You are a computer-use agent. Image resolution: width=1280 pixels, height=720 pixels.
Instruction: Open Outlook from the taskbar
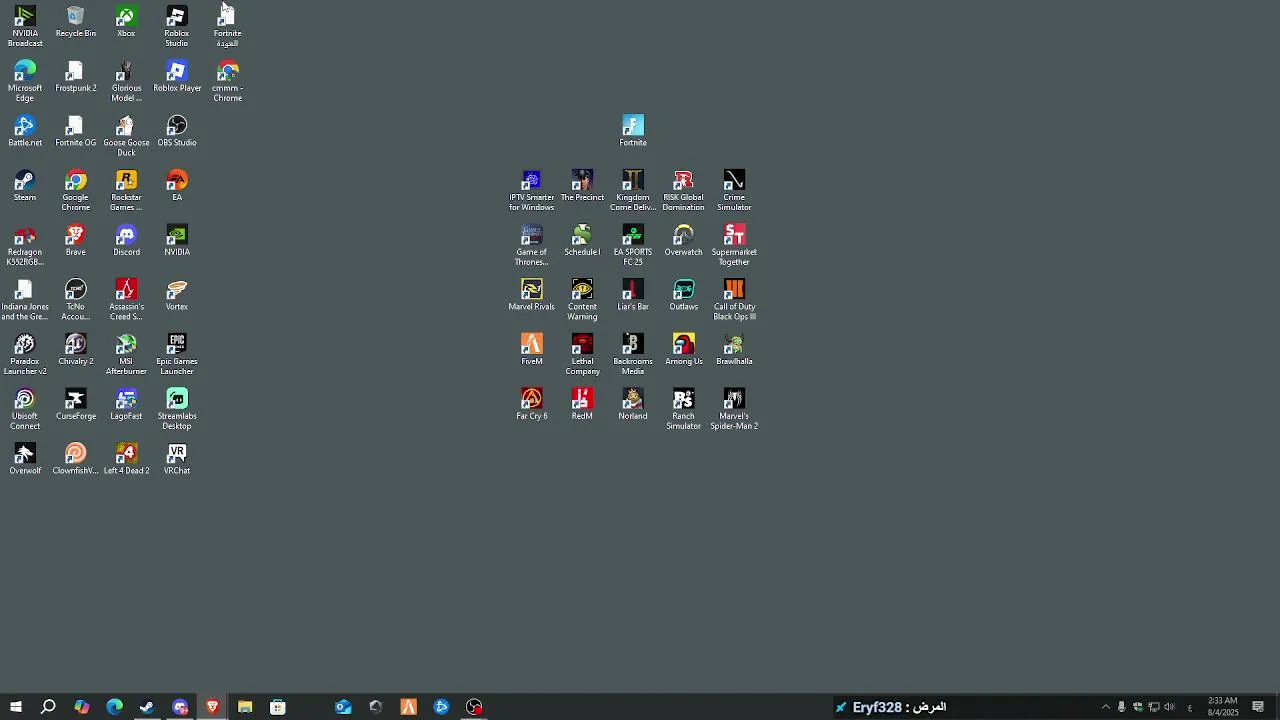coord(343,707)
